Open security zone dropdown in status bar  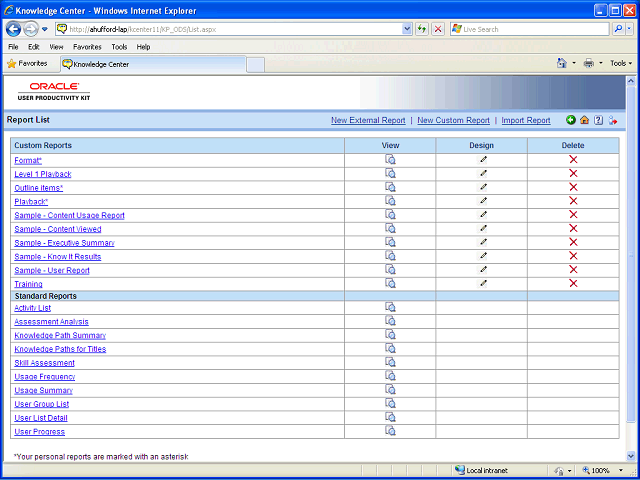pos(567,470)
